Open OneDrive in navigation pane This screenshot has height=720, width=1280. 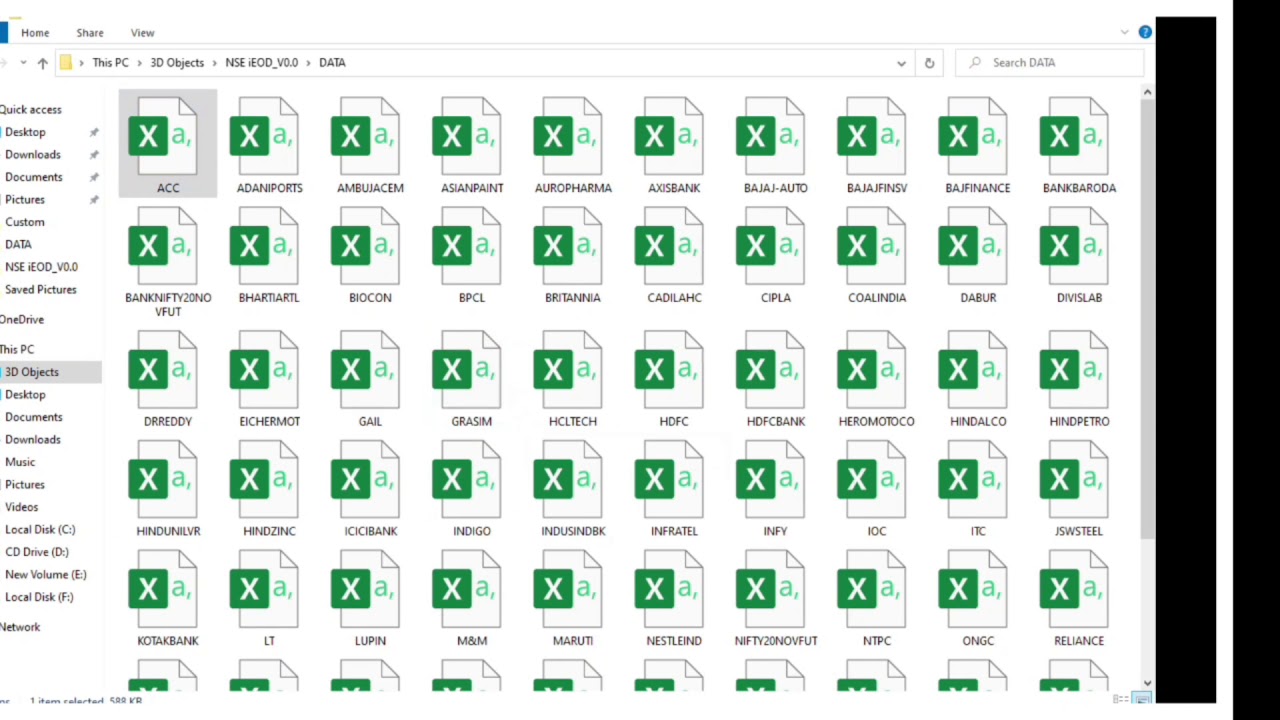(22, 319)
